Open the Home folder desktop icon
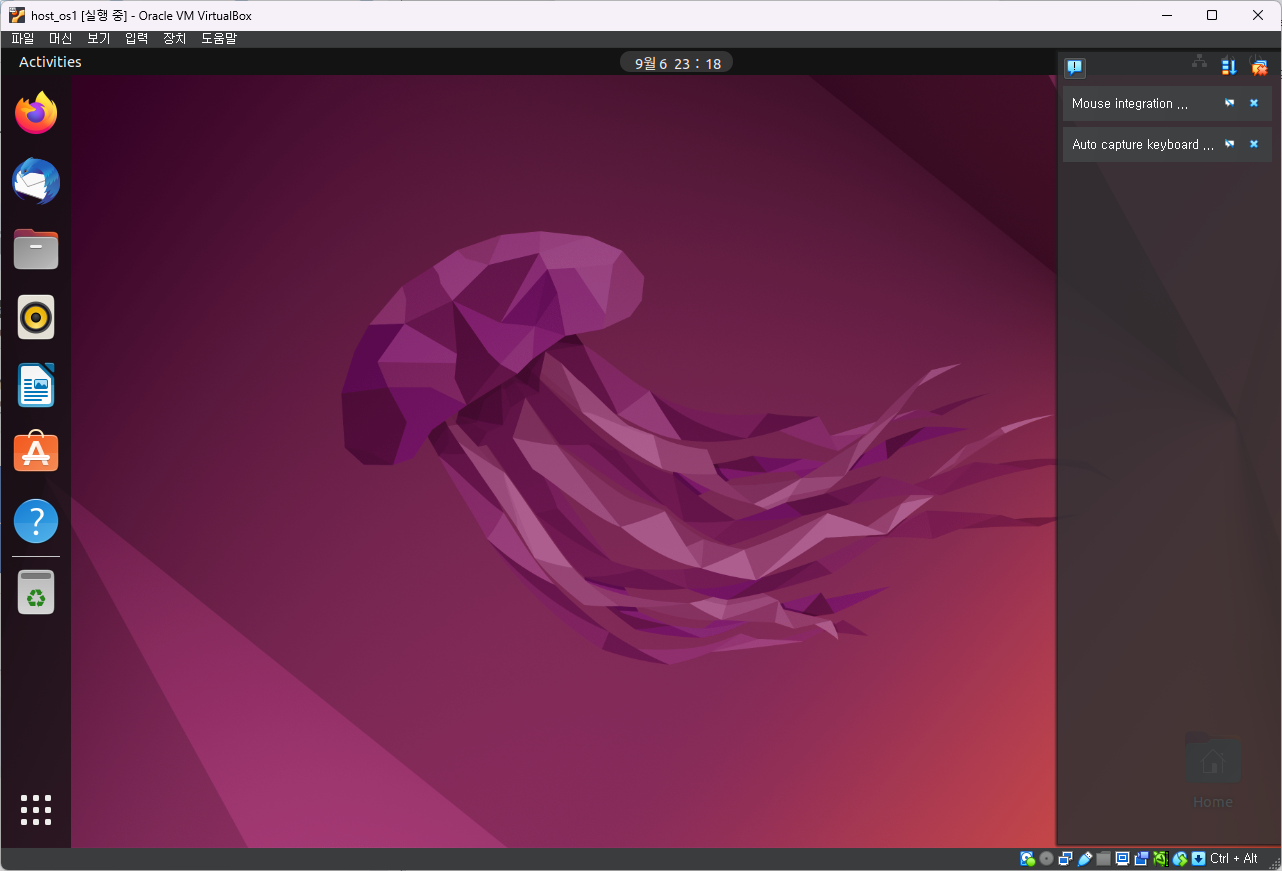Image resolution: width=1282 pixels, height=871 pixels. (1212, 773)
